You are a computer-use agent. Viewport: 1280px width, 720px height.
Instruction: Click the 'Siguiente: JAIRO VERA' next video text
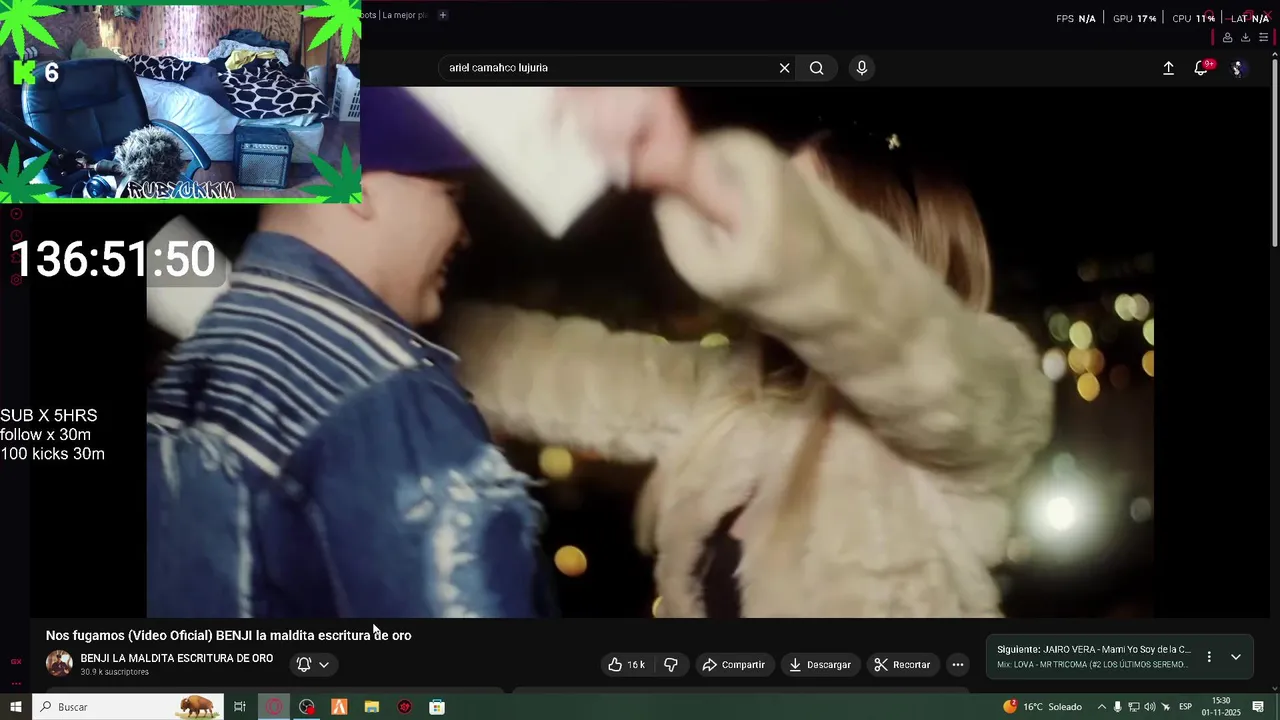tap(1094, 650)
